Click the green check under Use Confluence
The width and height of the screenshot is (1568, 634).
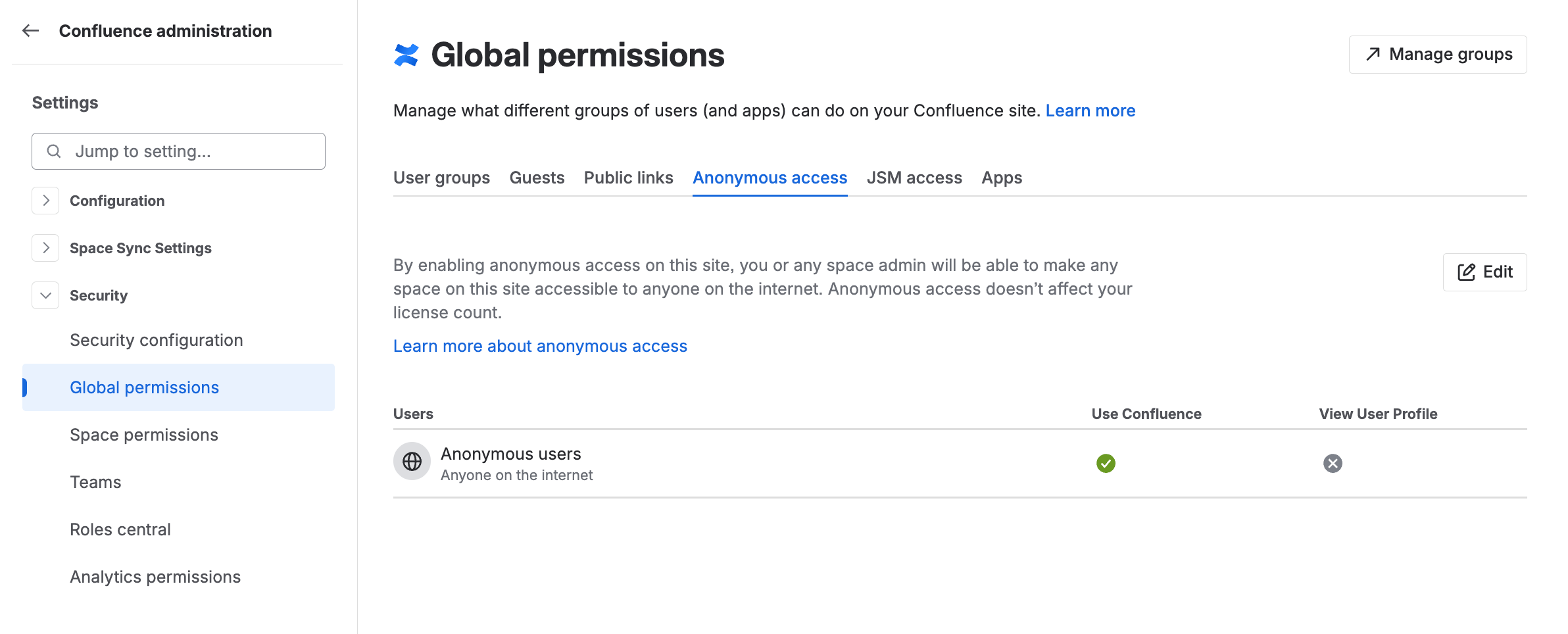pos(1106,464)
